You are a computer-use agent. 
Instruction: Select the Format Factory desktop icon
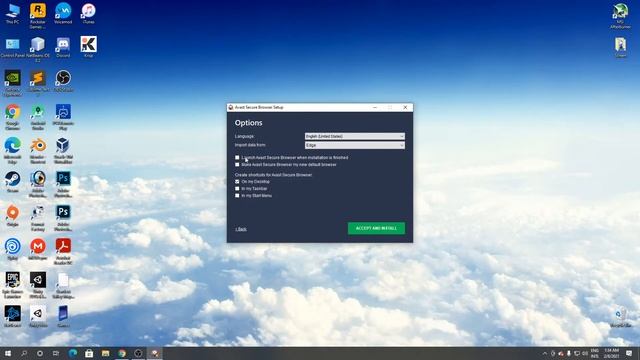[38, 218]
